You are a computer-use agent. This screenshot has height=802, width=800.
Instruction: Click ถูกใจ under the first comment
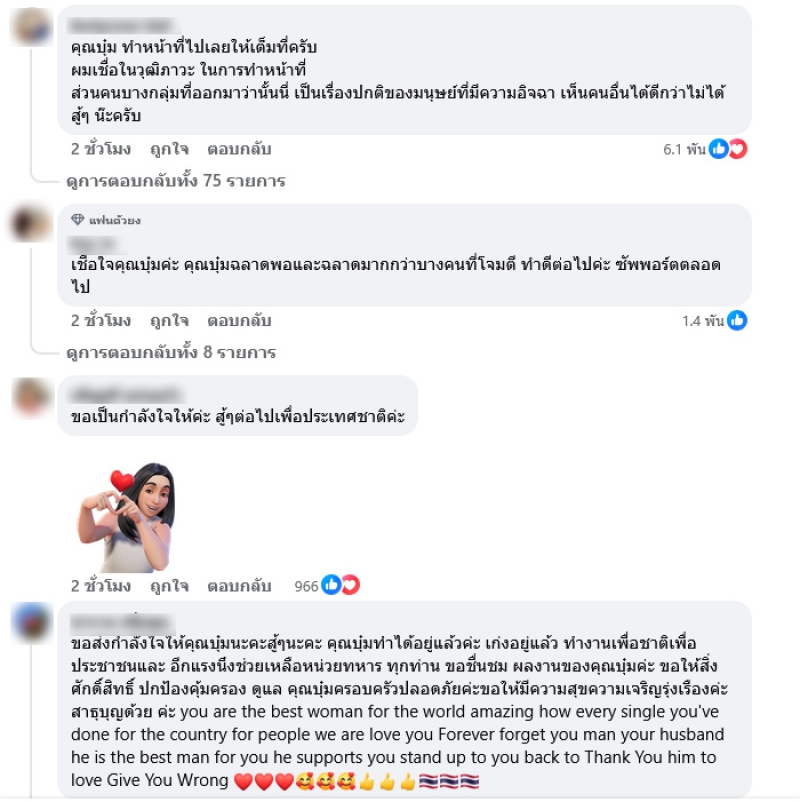169,149
